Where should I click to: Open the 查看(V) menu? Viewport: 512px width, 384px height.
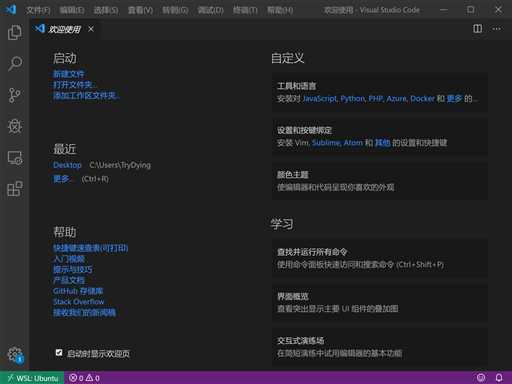(140, 10)
